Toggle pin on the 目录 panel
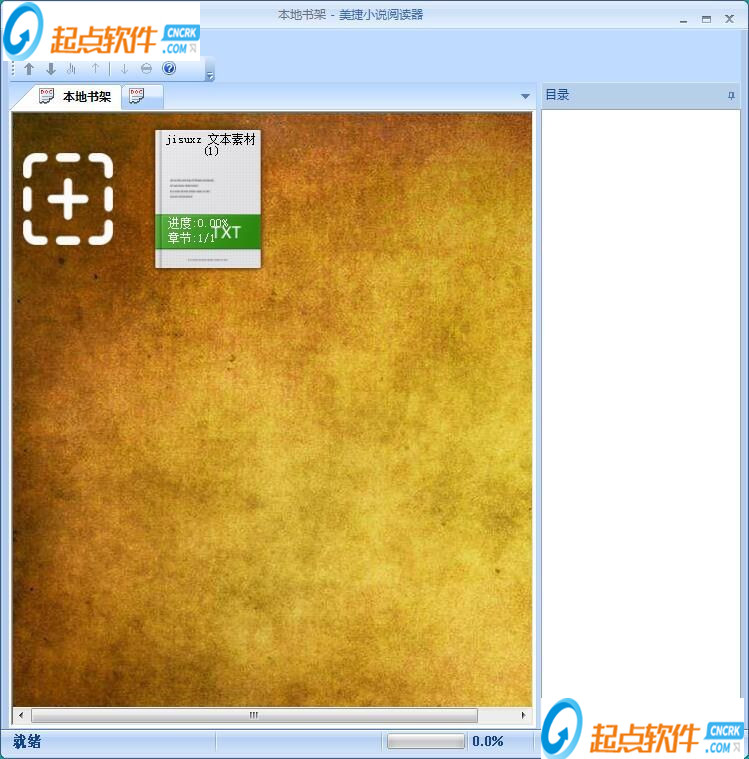Image resolution: width=749 pixels, height=759 pixels. 731,96
